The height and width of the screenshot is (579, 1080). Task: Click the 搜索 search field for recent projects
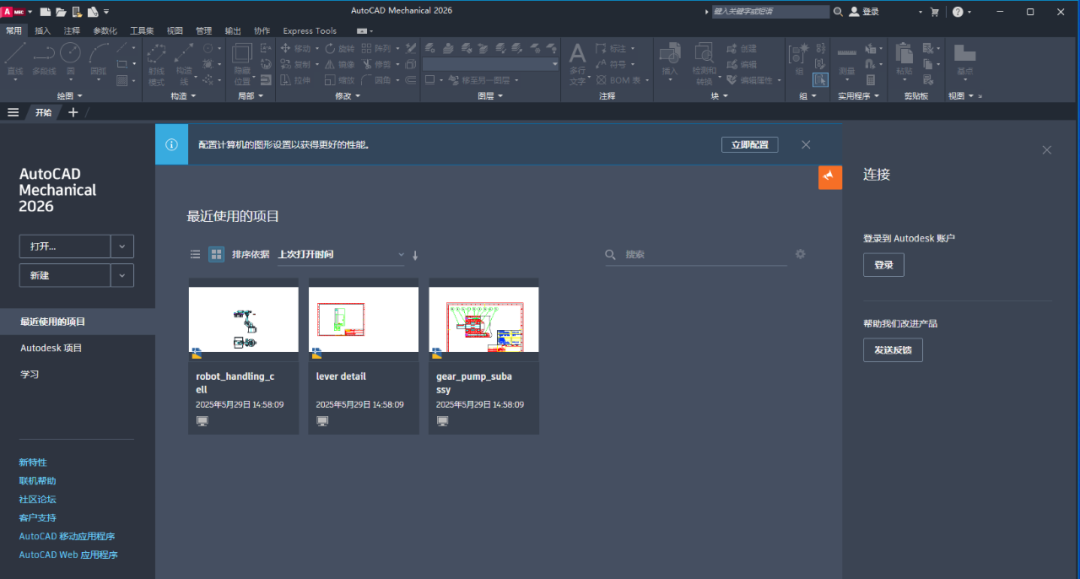(700, 255)
